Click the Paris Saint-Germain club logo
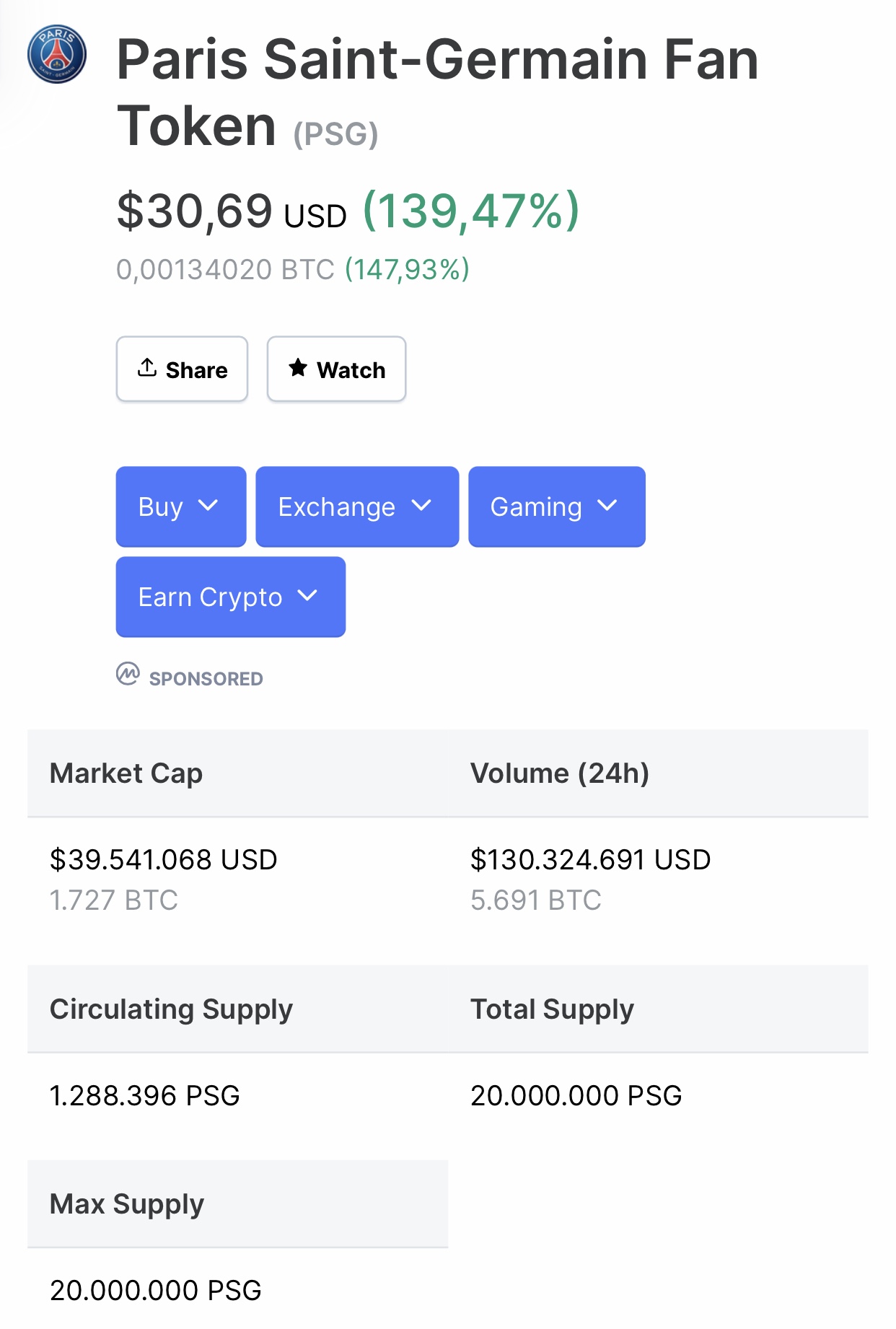 click(x=57, y=55)
